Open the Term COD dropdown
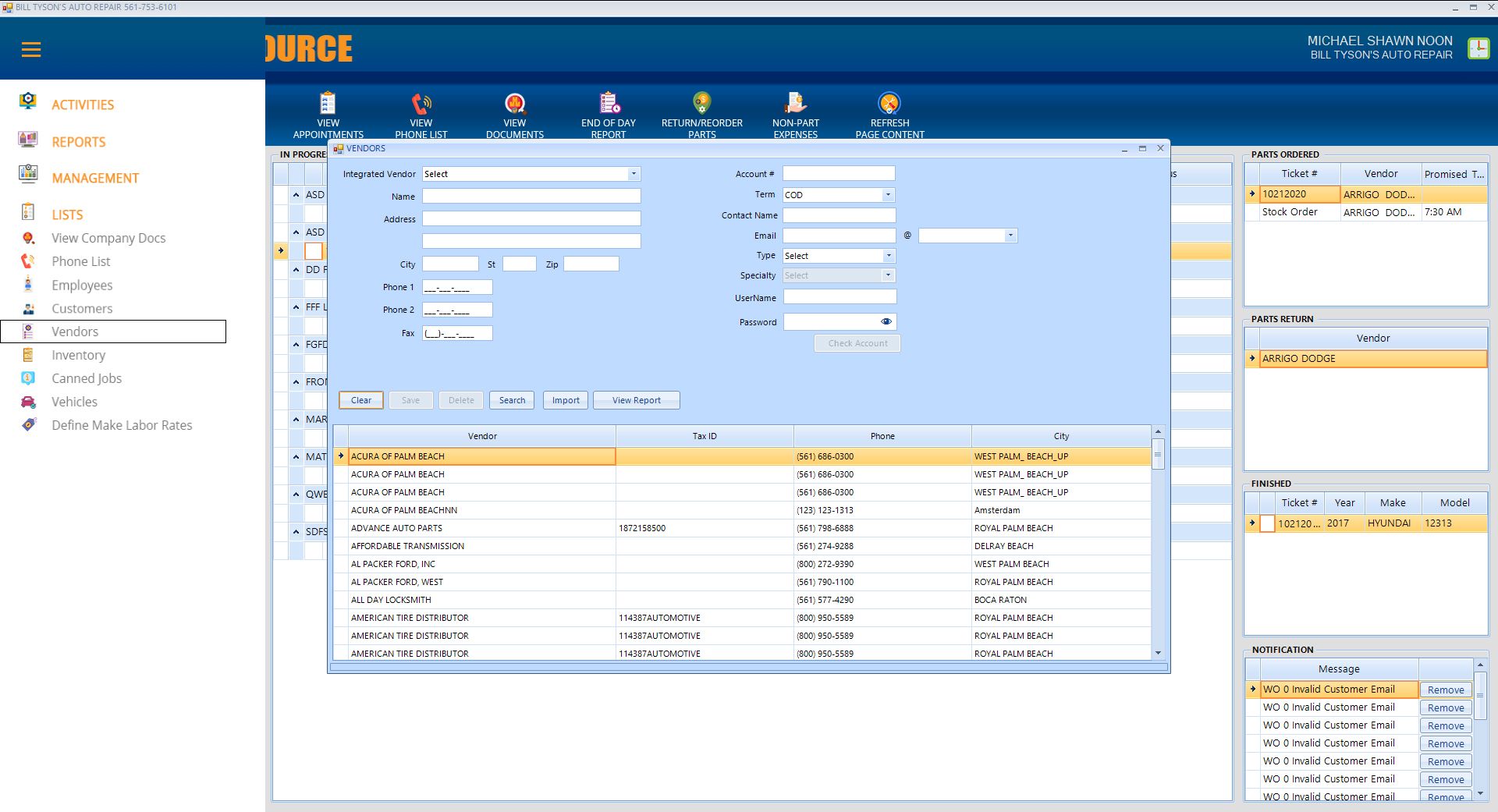The width and height of the screenshot is (1498, 812). 887,195
